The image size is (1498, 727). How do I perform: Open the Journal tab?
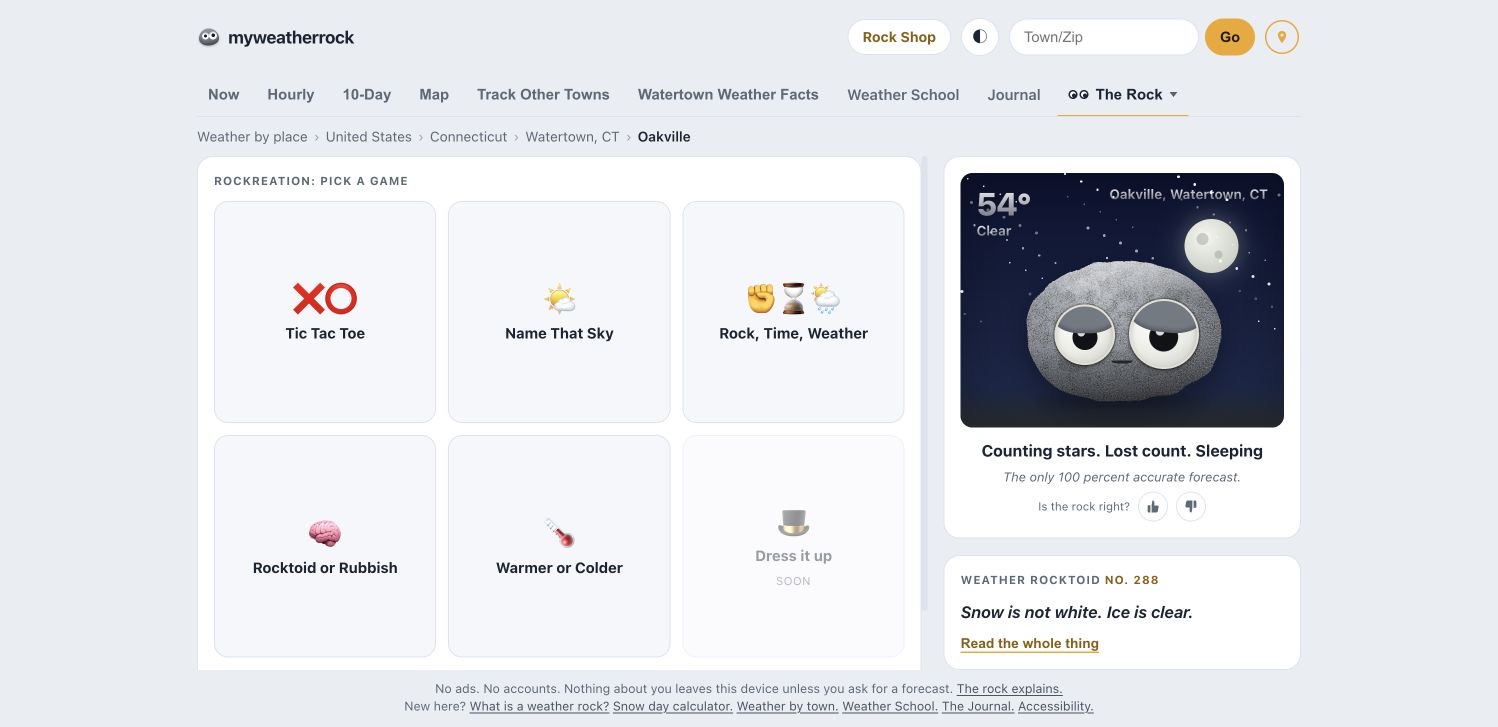[1014, 94]
